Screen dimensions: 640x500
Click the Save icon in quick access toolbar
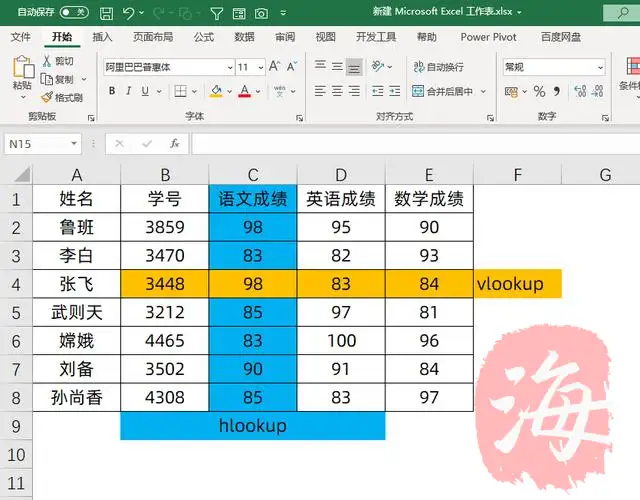pyautogui.click(x=104, y=13)
